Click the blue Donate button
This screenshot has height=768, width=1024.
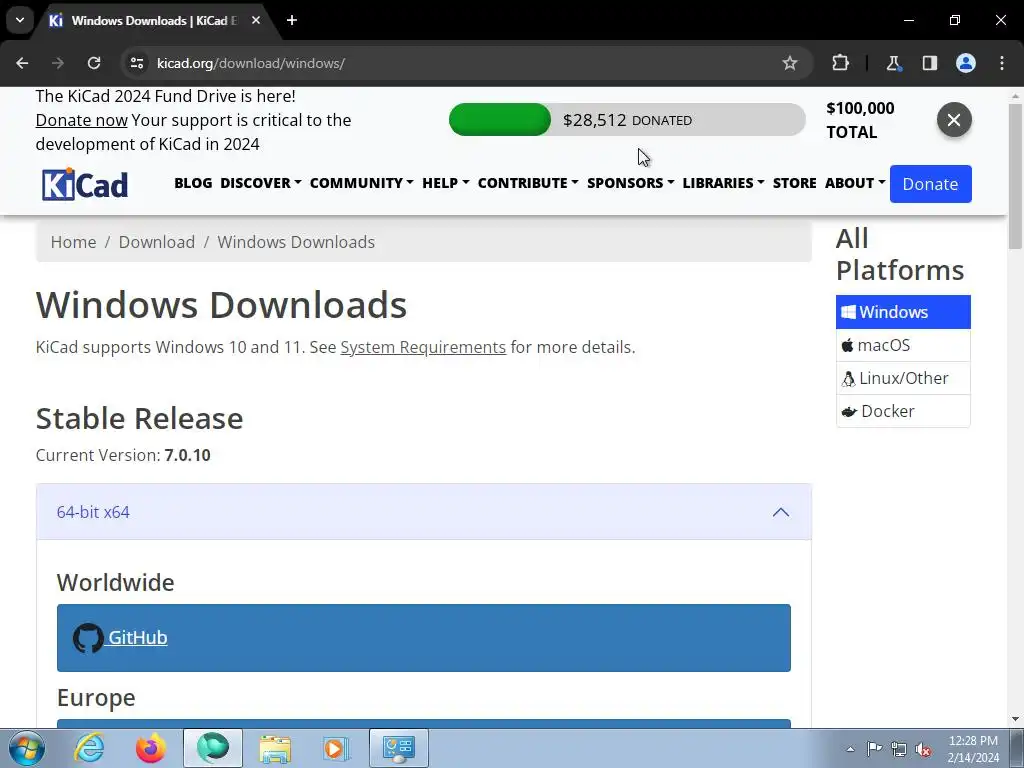931,184
